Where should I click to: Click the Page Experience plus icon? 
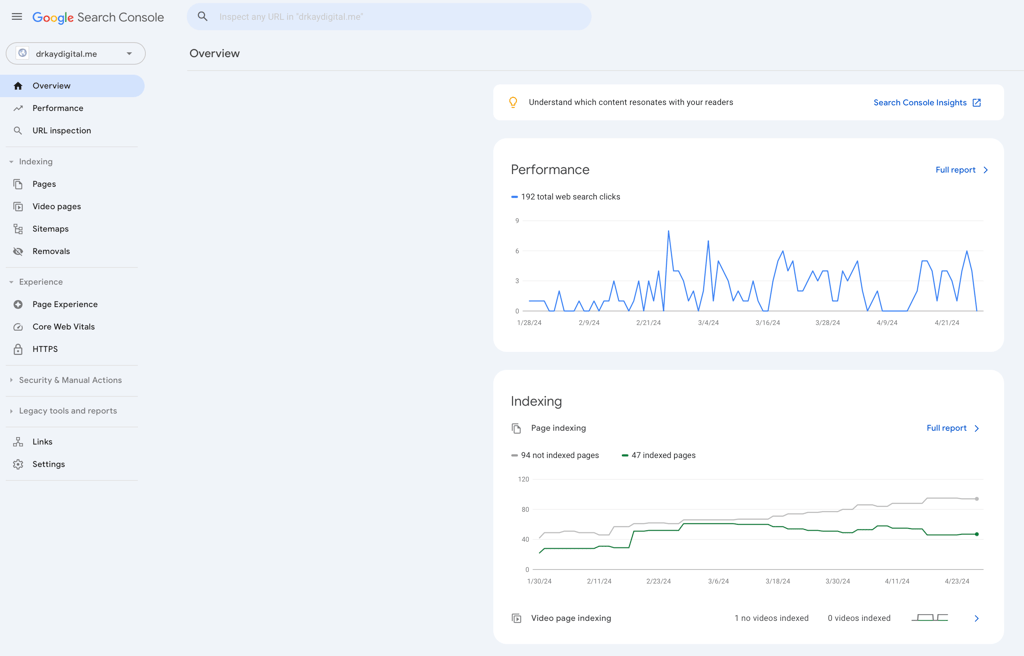tap(18, 304)
